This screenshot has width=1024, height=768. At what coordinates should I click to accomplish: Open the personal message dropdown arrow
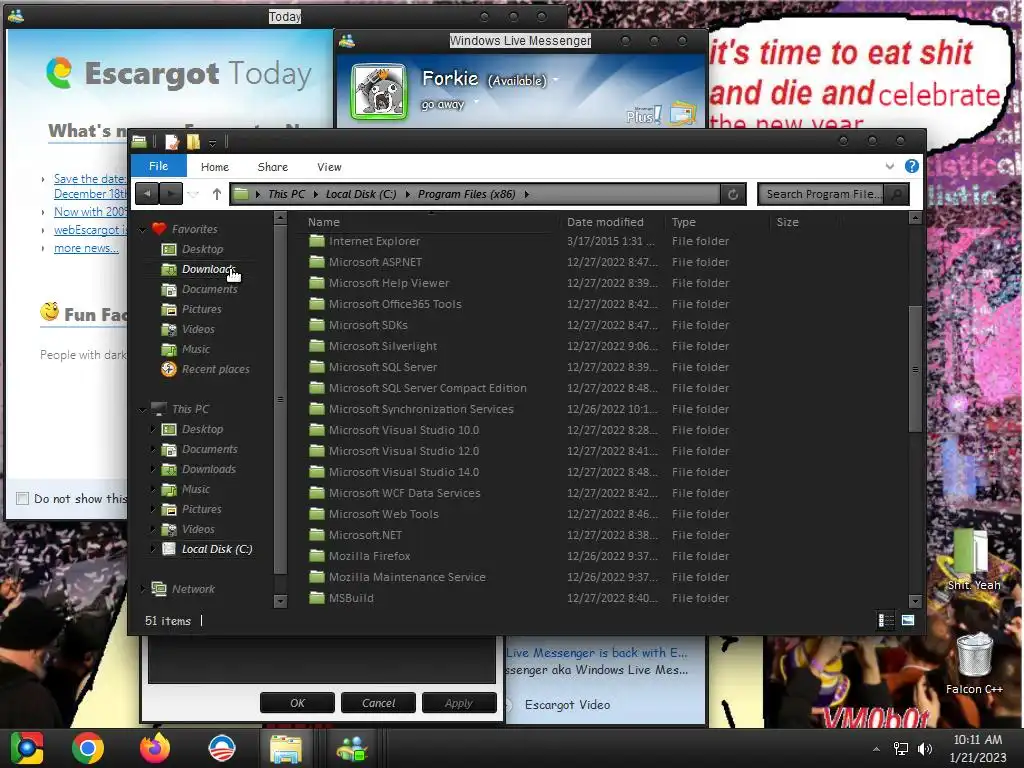tap(476, 102)
